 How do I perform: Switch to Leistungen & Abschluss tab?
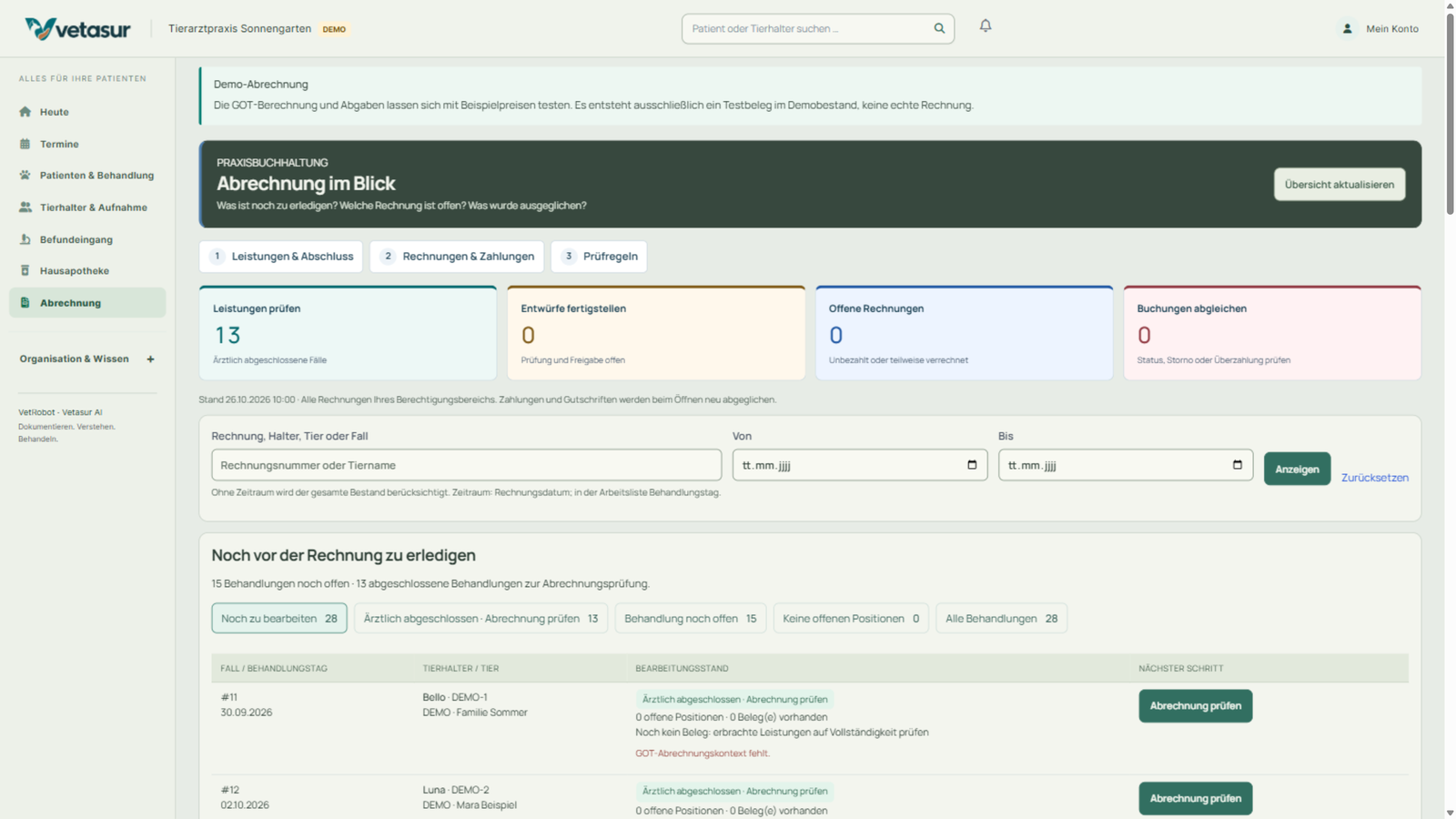(x=281, y=257)
